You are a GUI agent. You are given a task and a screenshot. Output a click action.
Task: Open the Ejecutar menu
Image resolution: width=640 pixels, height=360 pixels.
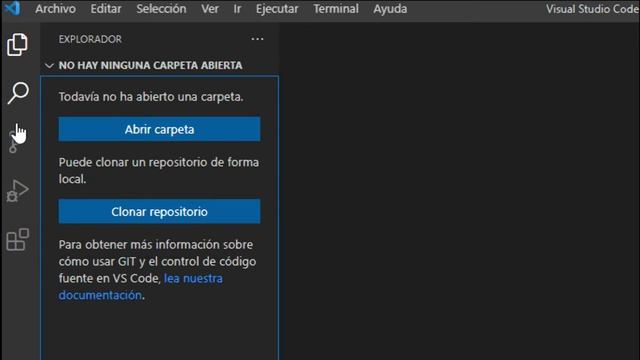point(277,9)
